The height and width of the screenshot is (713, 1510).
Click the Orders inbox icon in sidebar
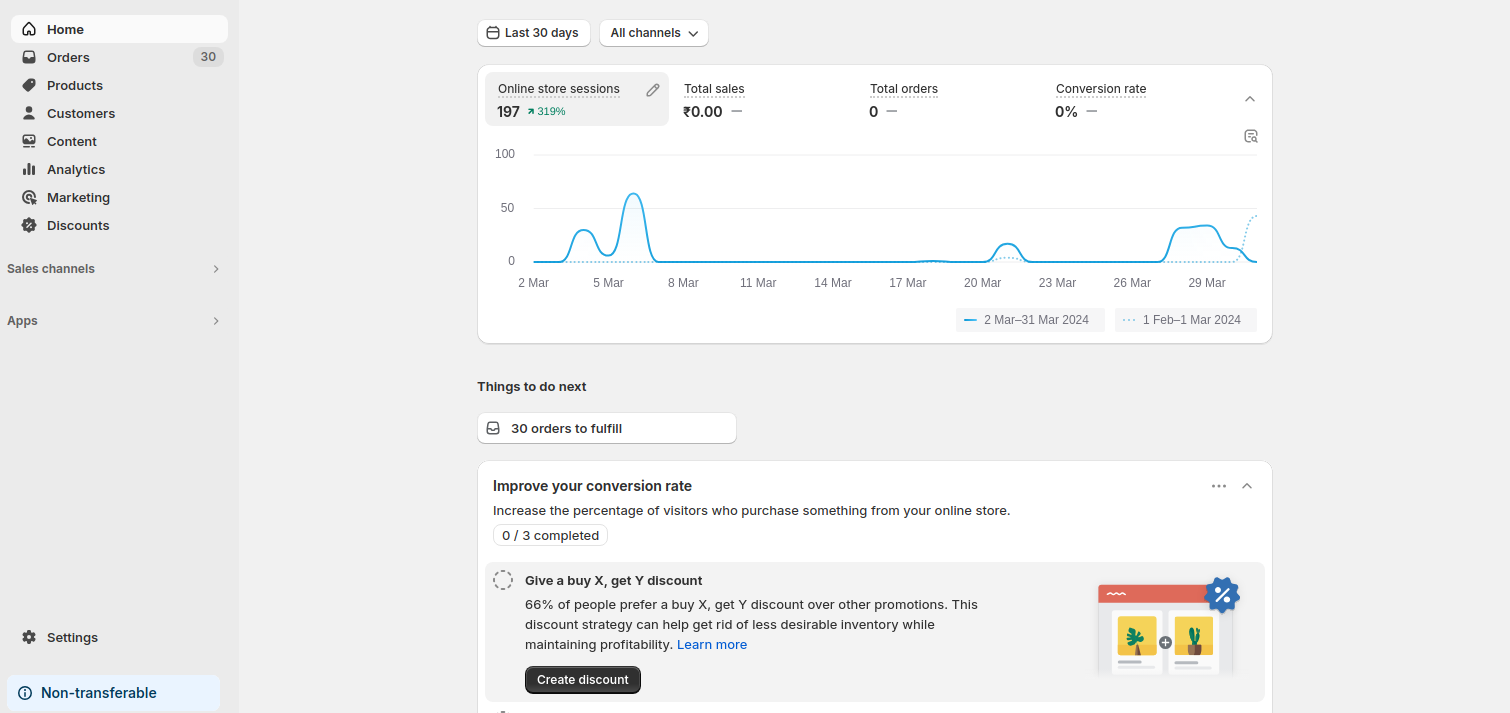[x=29, y=58]
